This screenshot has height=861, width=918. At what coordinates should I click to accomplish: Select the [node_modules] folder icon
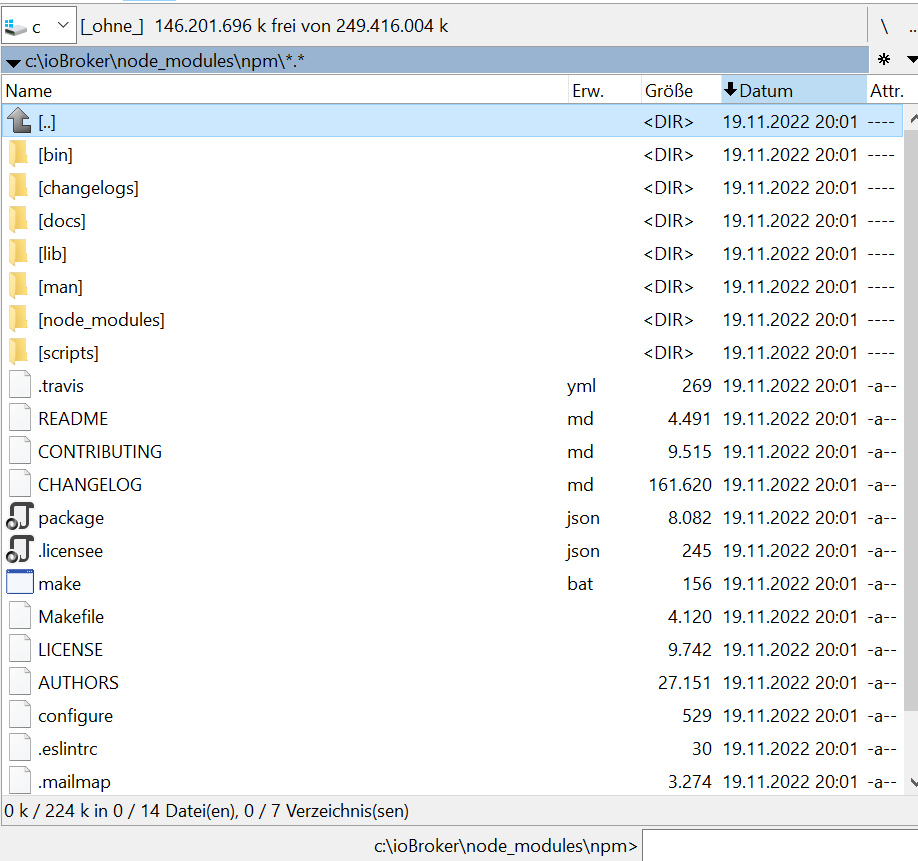pyautogui.click(x=19, y=320)
